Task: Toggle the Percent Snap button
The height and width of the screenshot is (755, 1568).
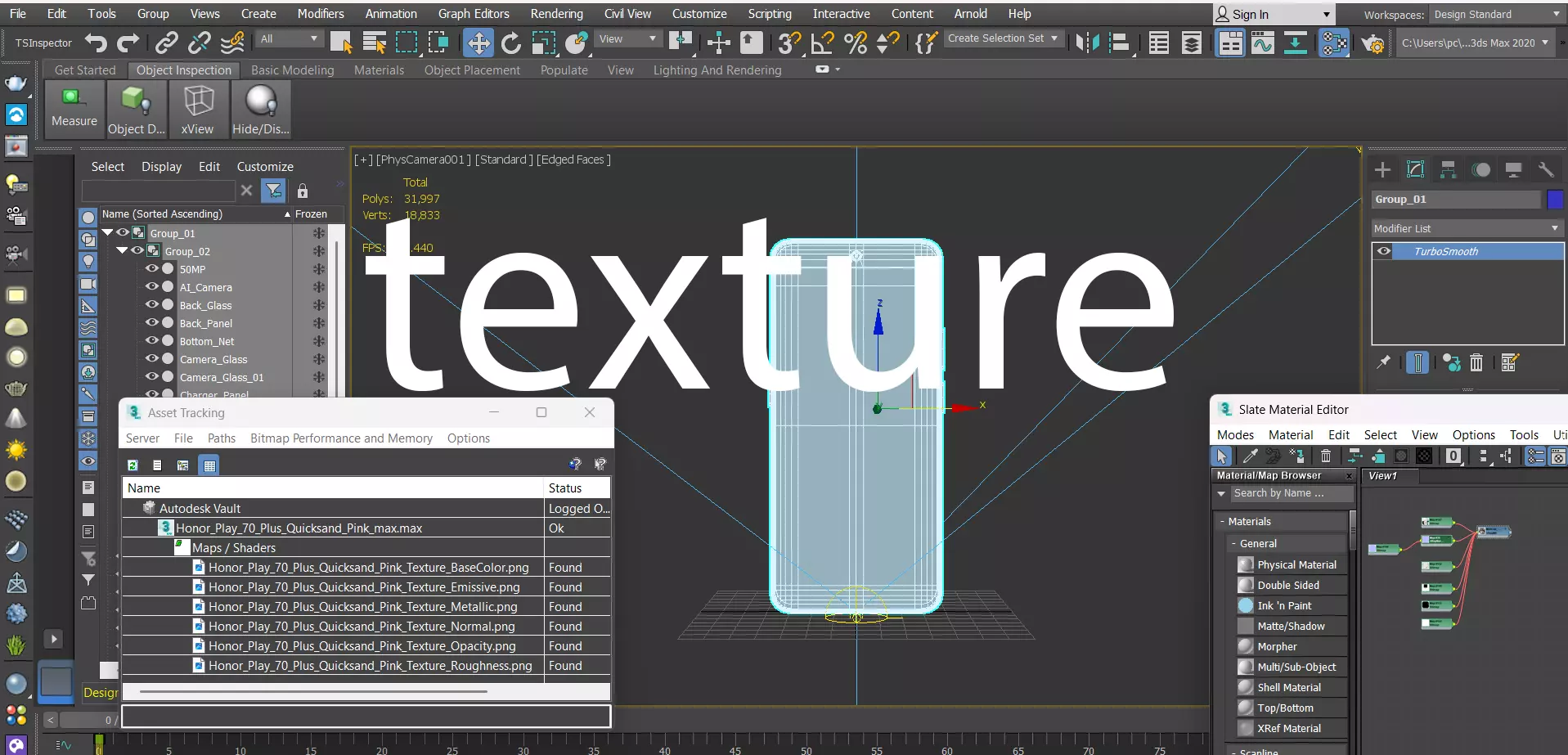Action: (856, 43)
